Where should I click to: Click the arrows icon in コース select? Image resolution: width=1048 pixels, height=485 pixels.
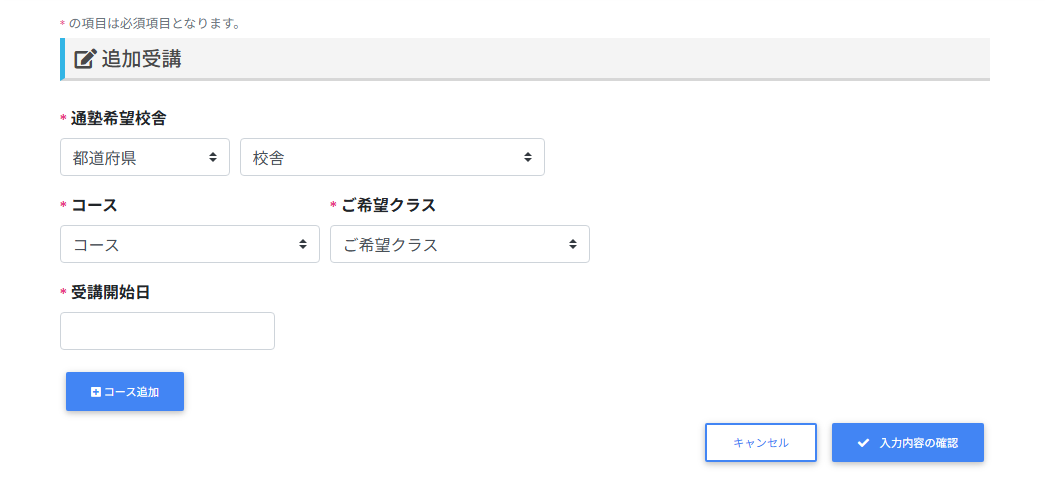[303, 244]
